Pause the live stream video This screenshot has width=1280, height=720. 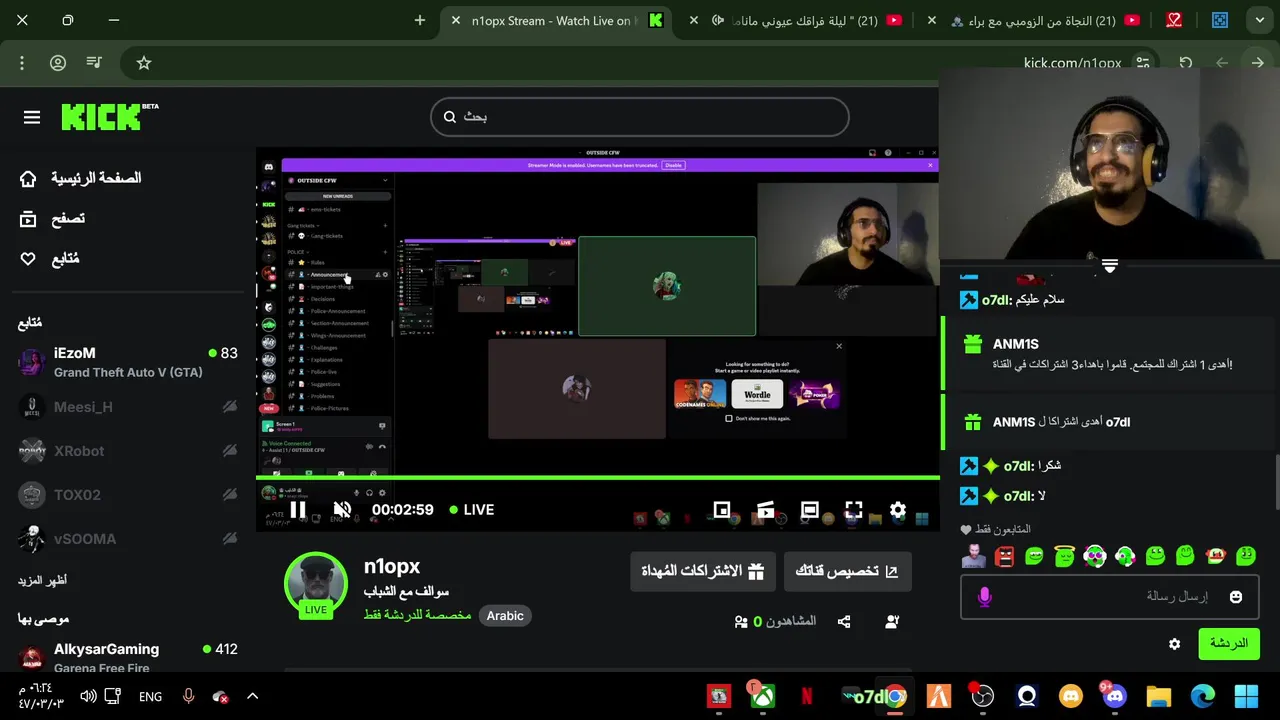(x=298, y=510)
